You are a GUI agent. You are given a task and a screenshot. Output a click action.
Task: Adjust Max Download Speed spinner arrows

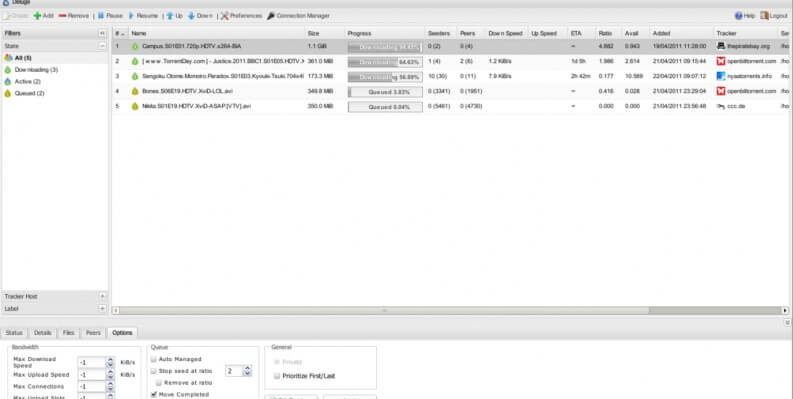[x=110, y=363]
